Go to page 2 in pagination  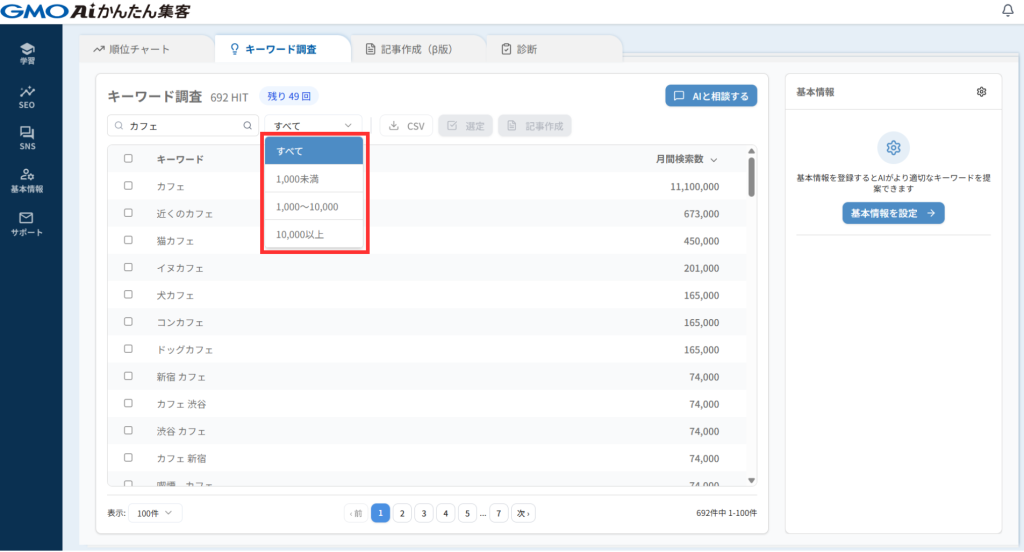point(402,513)
